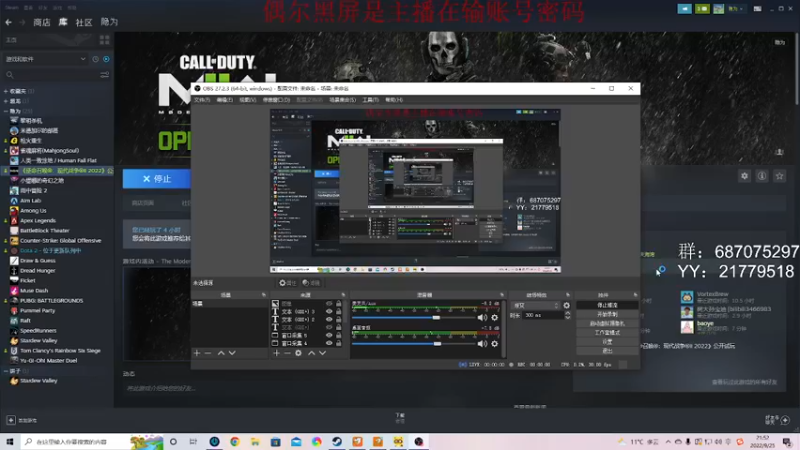This screenshot has width=800, height=450.
Task: Move source down in OBS sources toolbar
Action: click(322, 353)
